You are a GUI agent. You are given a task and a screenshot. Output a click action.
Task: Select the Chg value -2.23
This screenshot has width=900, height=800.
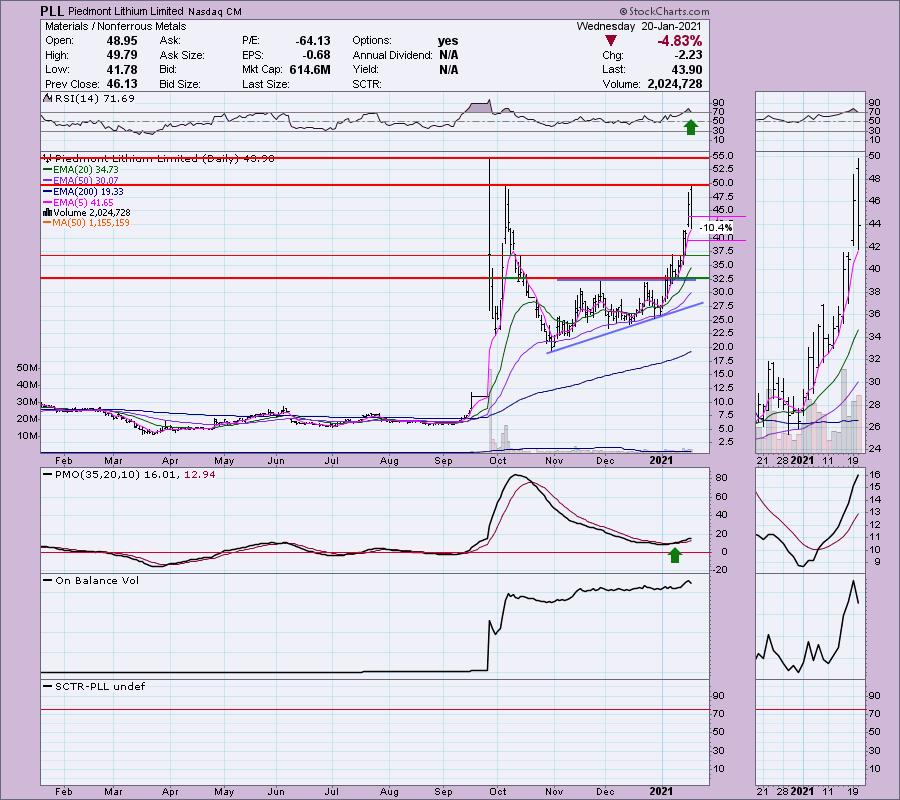click(x=688, y=55)
